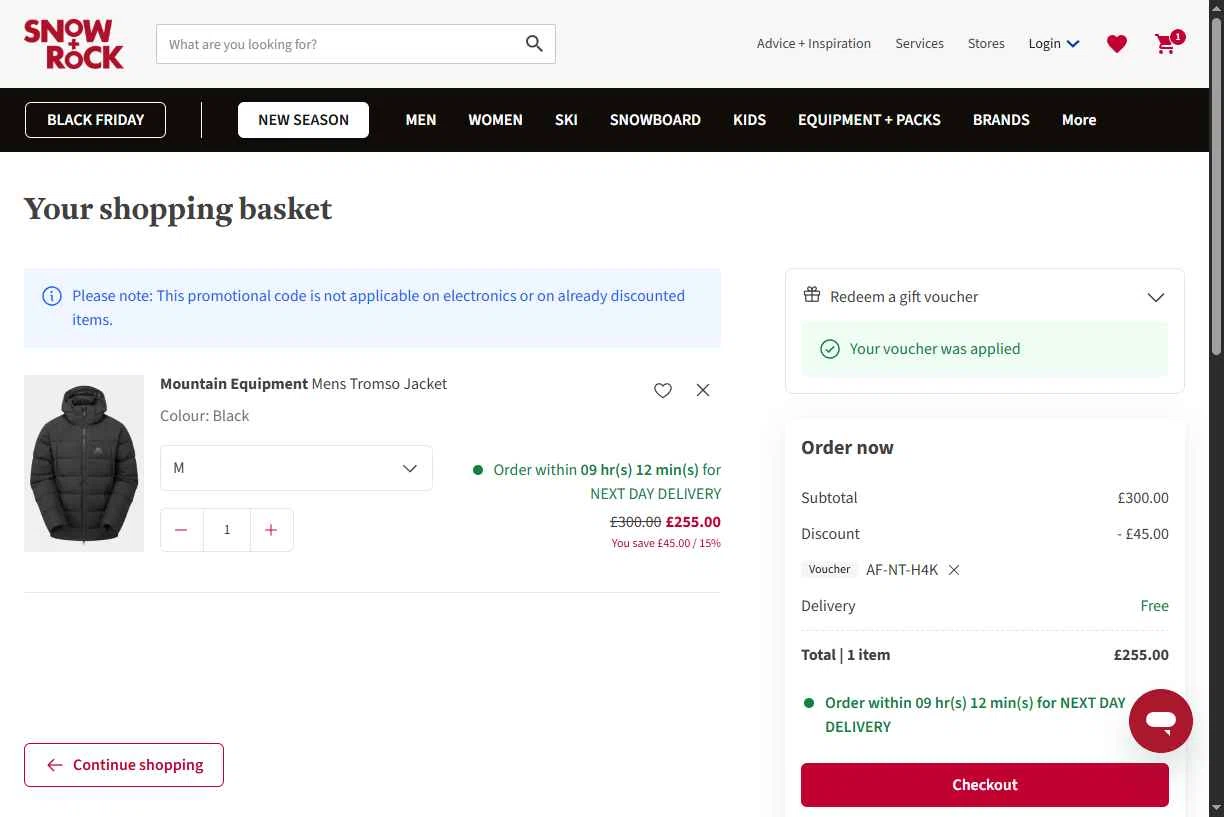Click the info icon in promo note
Screen dimensions: 1224x817
pos(51,296)
